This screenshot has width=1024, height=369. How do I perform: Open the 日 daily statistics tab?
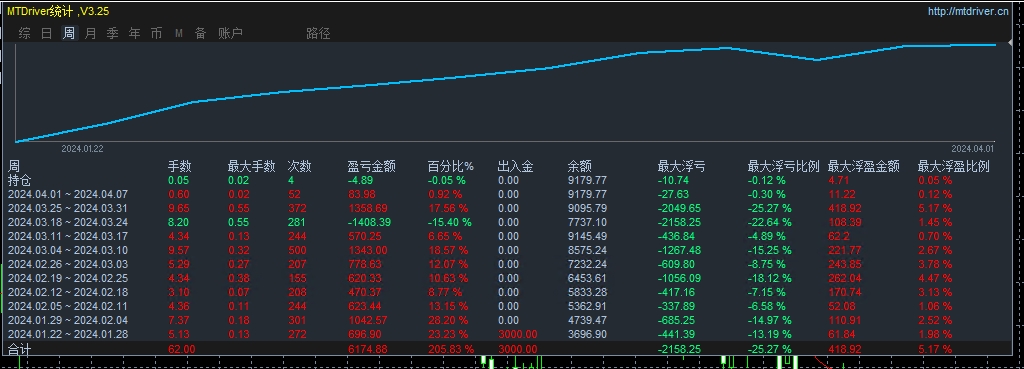tap(46, 33)
